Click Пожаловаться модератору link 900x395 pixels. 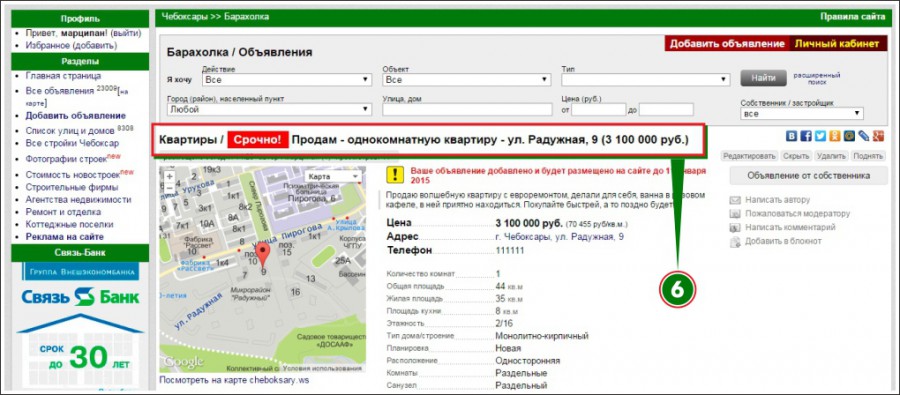[797, 214]
